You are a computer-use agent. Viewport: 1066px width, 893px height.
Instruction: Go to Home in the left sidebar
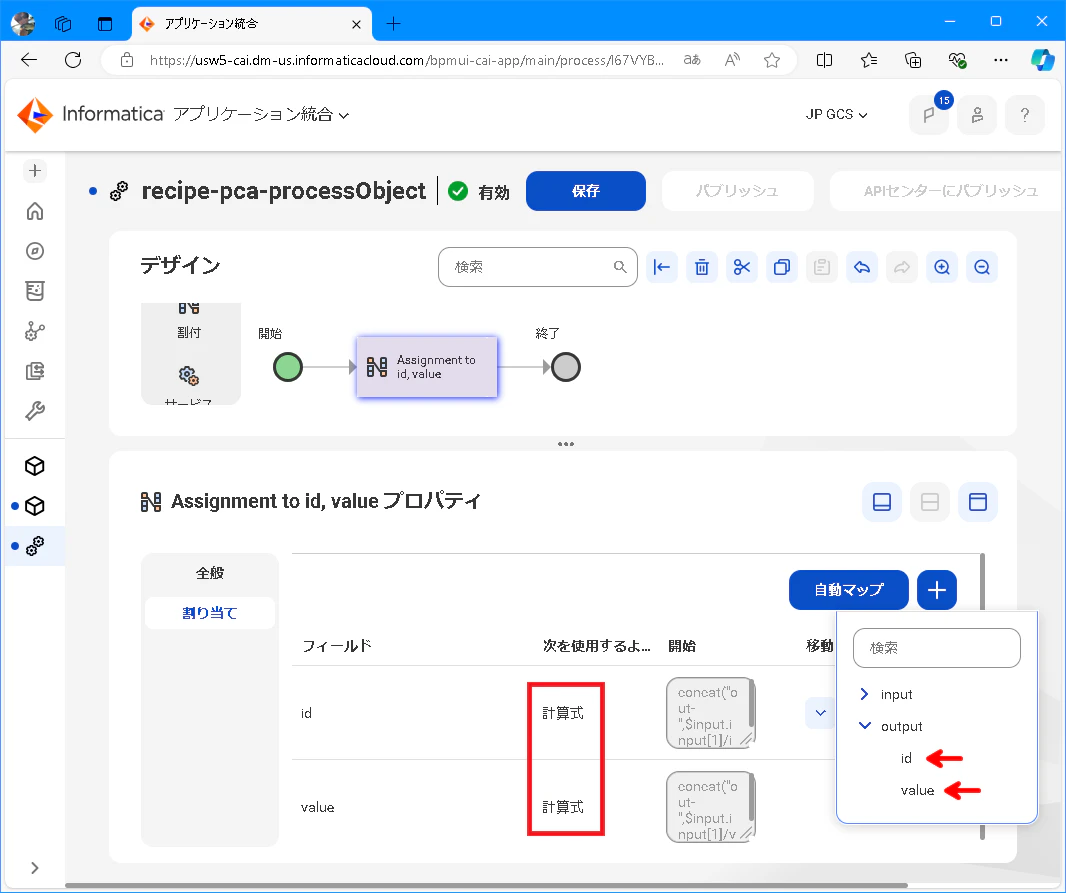[35, 211]
